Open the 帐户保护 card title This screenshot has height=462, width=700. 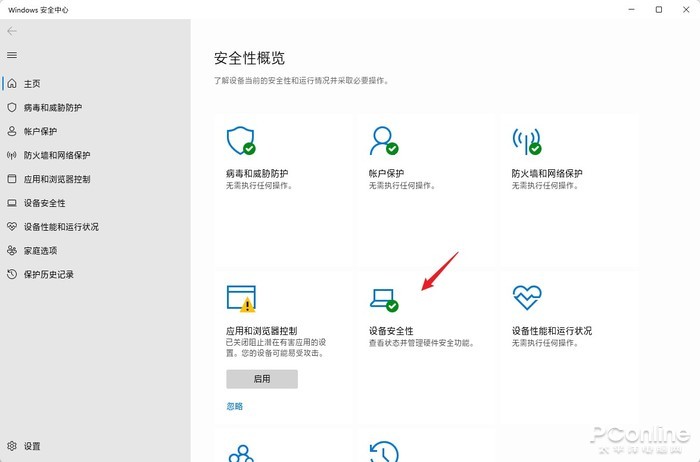pyautogui.click(x=386, y=173)
